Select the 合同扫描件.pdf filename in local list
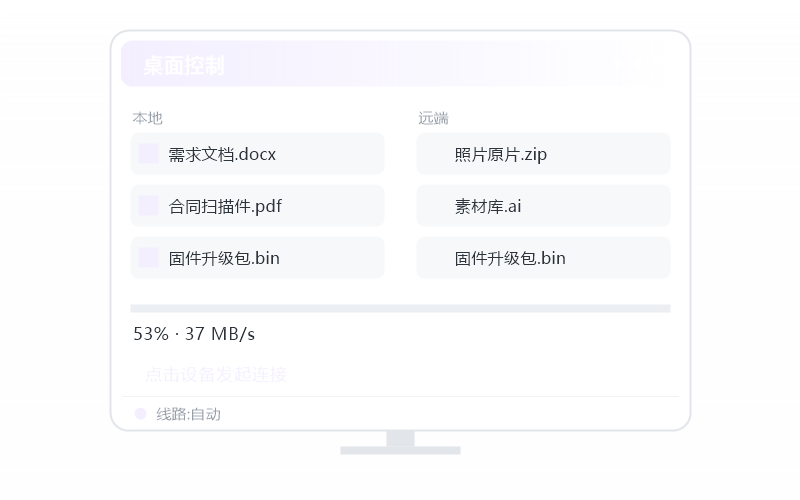This screenshot has height=500, width=800. pyautogui.click(x=225, y=206)
